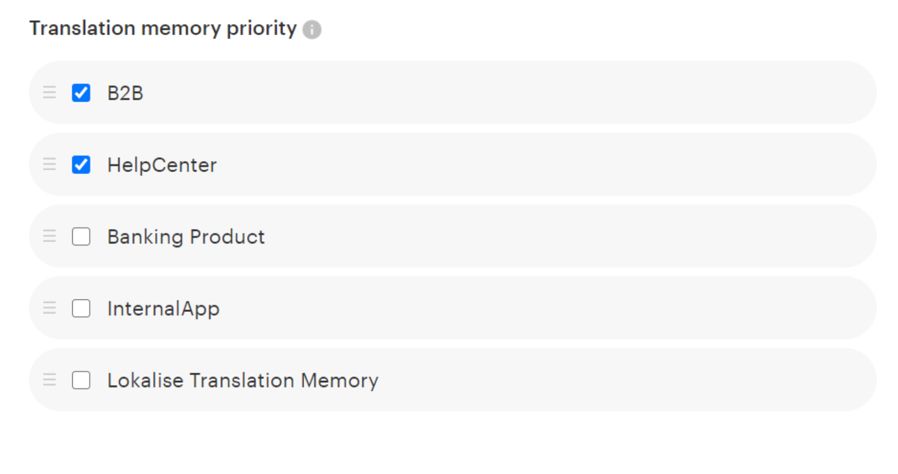Click the InternalApp label text
Screen dimensions: 898x474
tap(163, 309)
